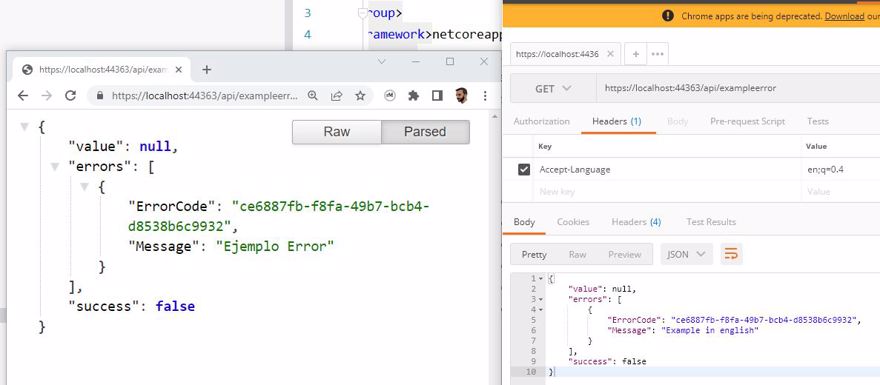Collapse the errors array in Chrome
880x385 pixels.
click(54, 166)
